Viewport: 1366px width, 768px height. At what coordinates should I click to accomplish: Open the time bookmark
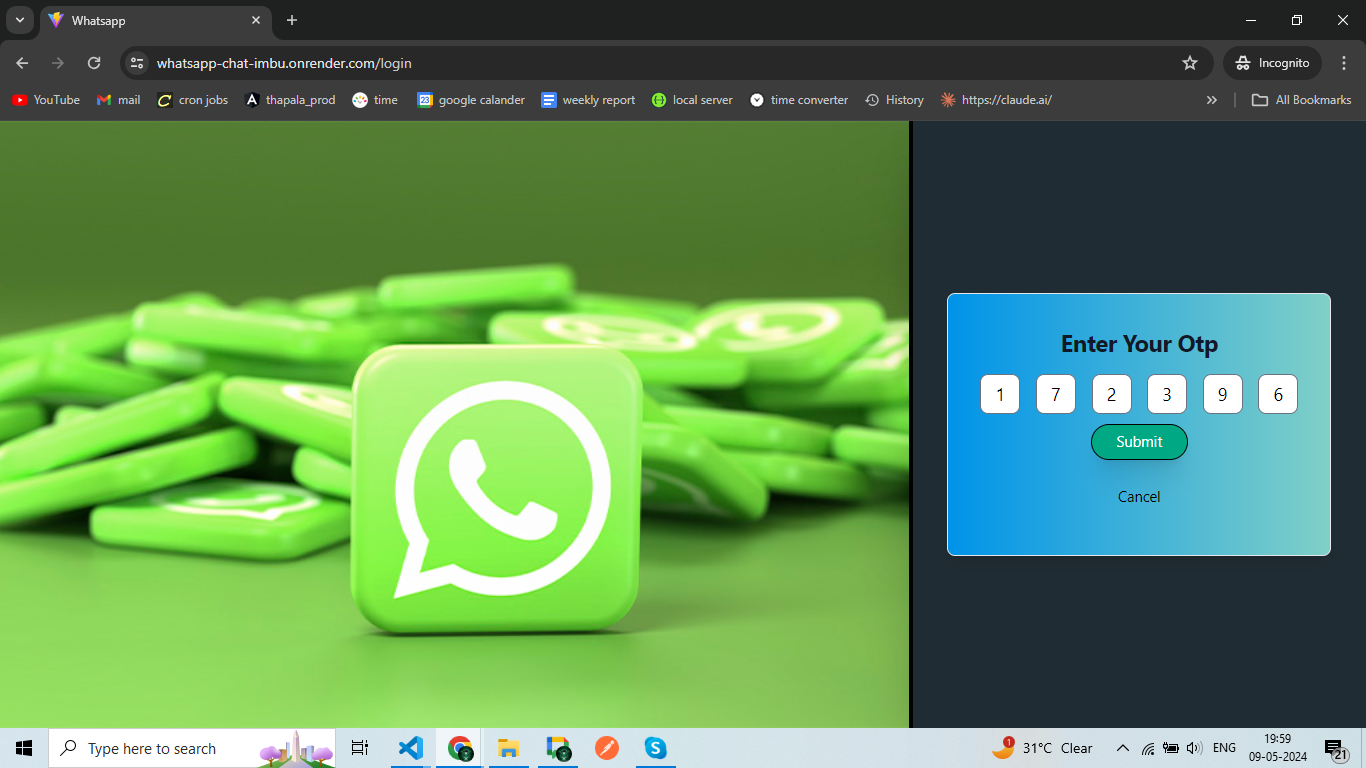click(x=375, y=100)
